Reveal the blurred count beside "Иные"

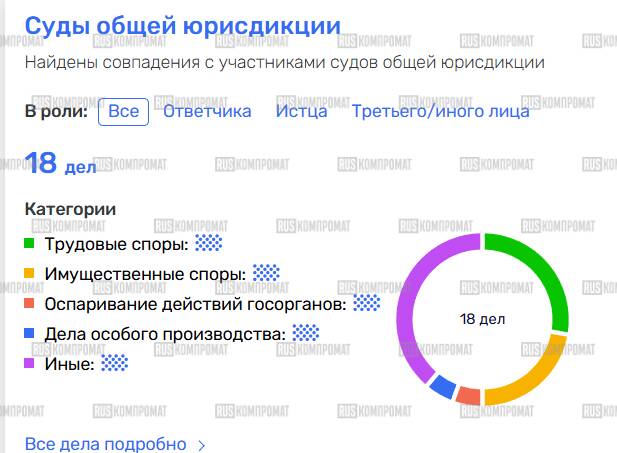pos(115,365)
